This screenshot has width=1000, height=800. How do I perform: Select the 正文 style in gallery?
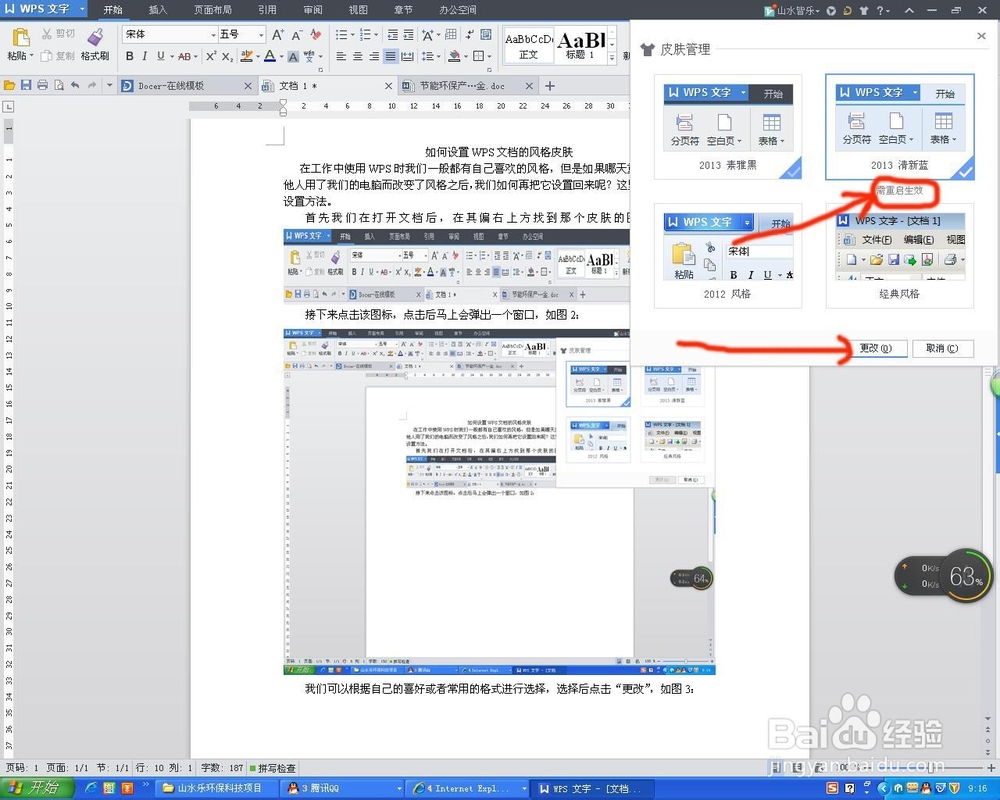[x=529, y=45]
